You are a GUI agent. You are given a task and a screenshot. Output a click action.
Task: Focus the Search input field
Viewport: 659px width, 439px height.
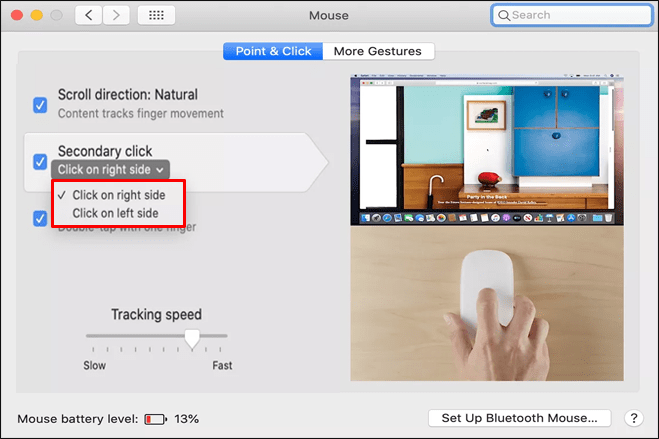[572, 16]
